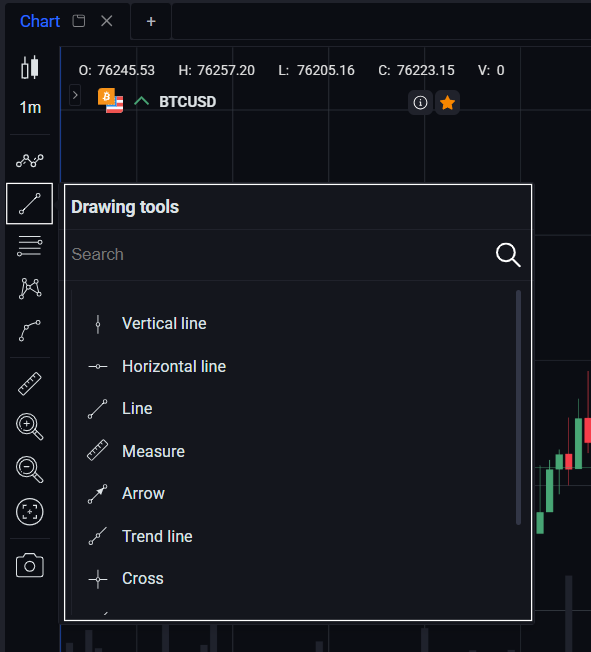The image size is (591, 652).
Task: Zoom in on the chart
Action: tap(30, 426)
